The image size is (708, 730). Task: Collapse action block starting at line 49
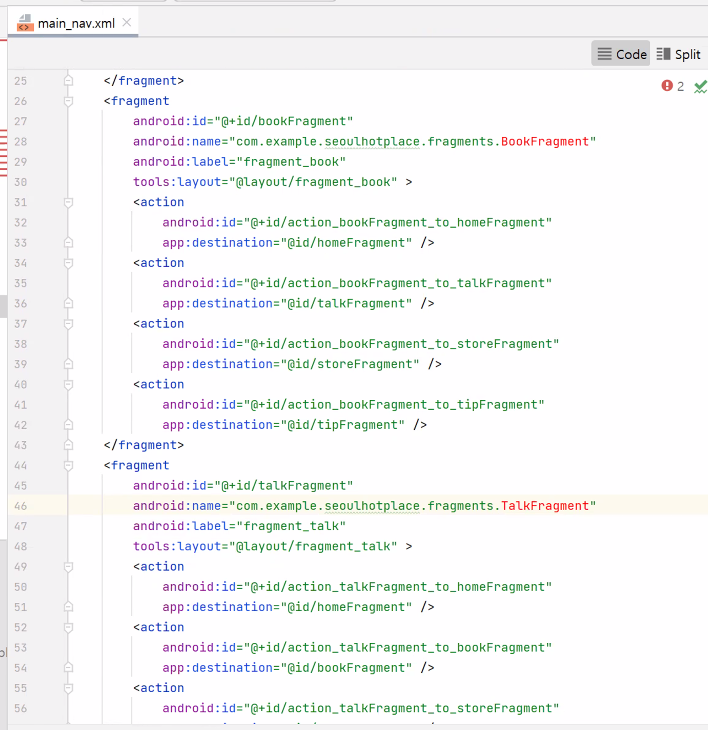click(x=68, y=567)
